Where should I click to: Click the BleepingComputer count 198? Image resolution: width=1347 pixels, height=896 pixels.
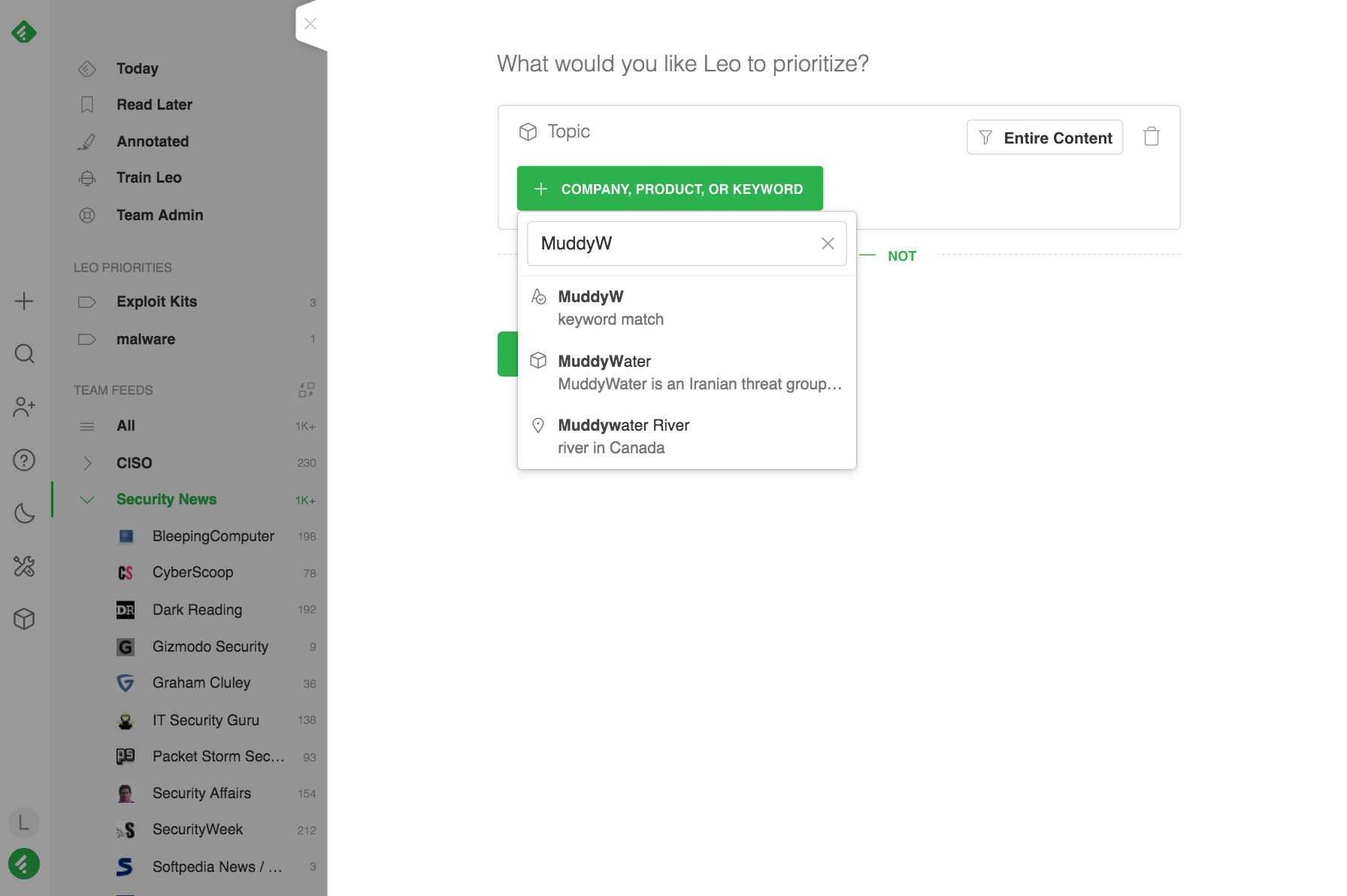[x=307, y=537]
